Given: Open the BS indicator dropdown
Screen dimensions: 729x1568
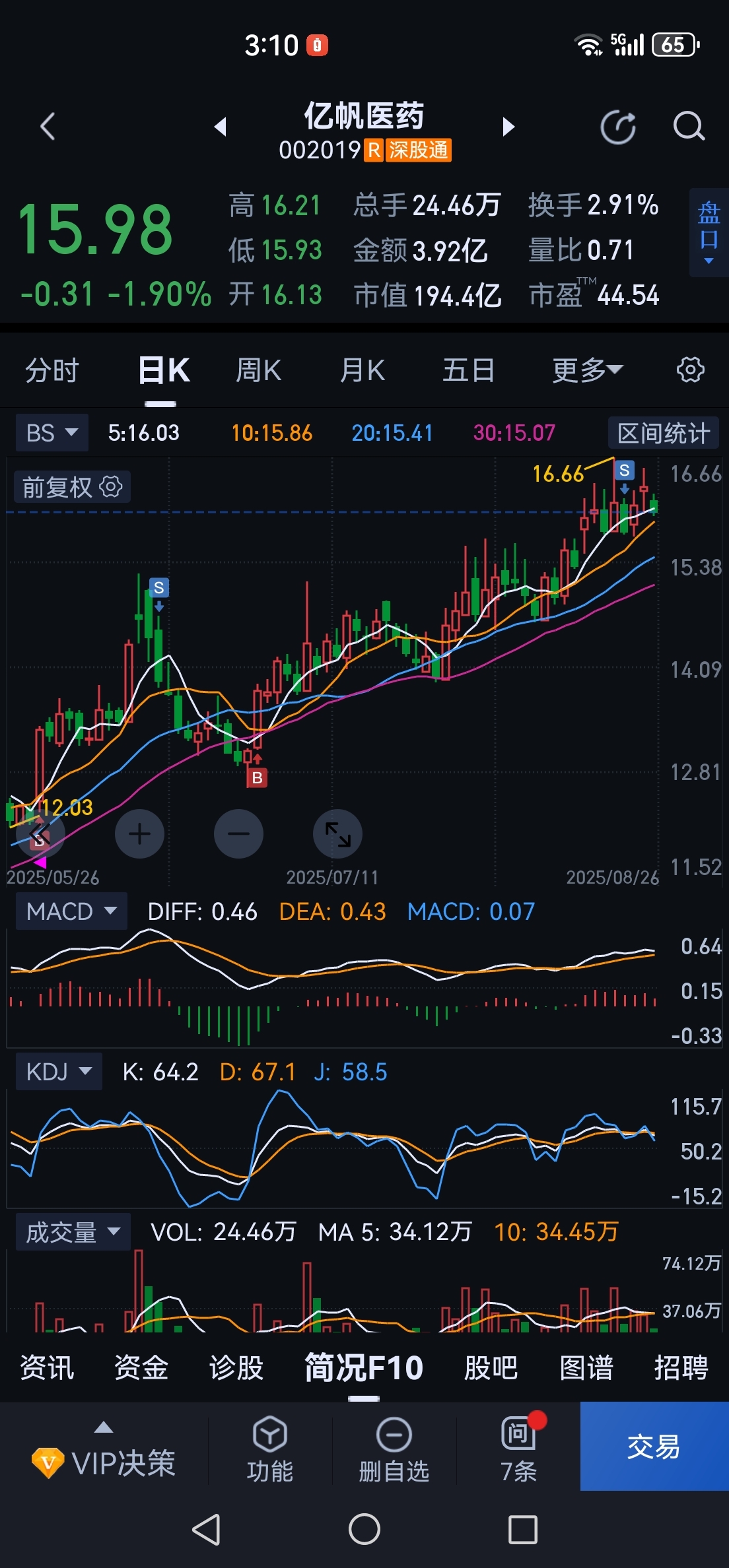Looking at the screenshot, I should point(52,433).
